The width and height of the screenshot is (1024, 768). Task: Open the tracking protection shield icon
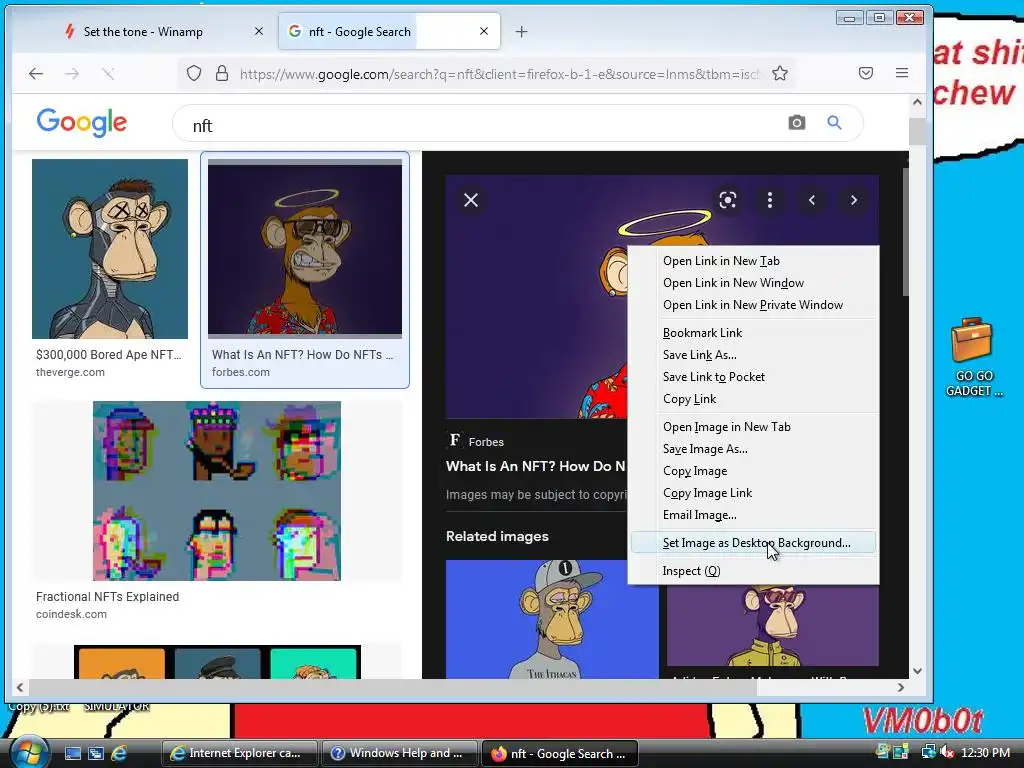tap(194, 73)
